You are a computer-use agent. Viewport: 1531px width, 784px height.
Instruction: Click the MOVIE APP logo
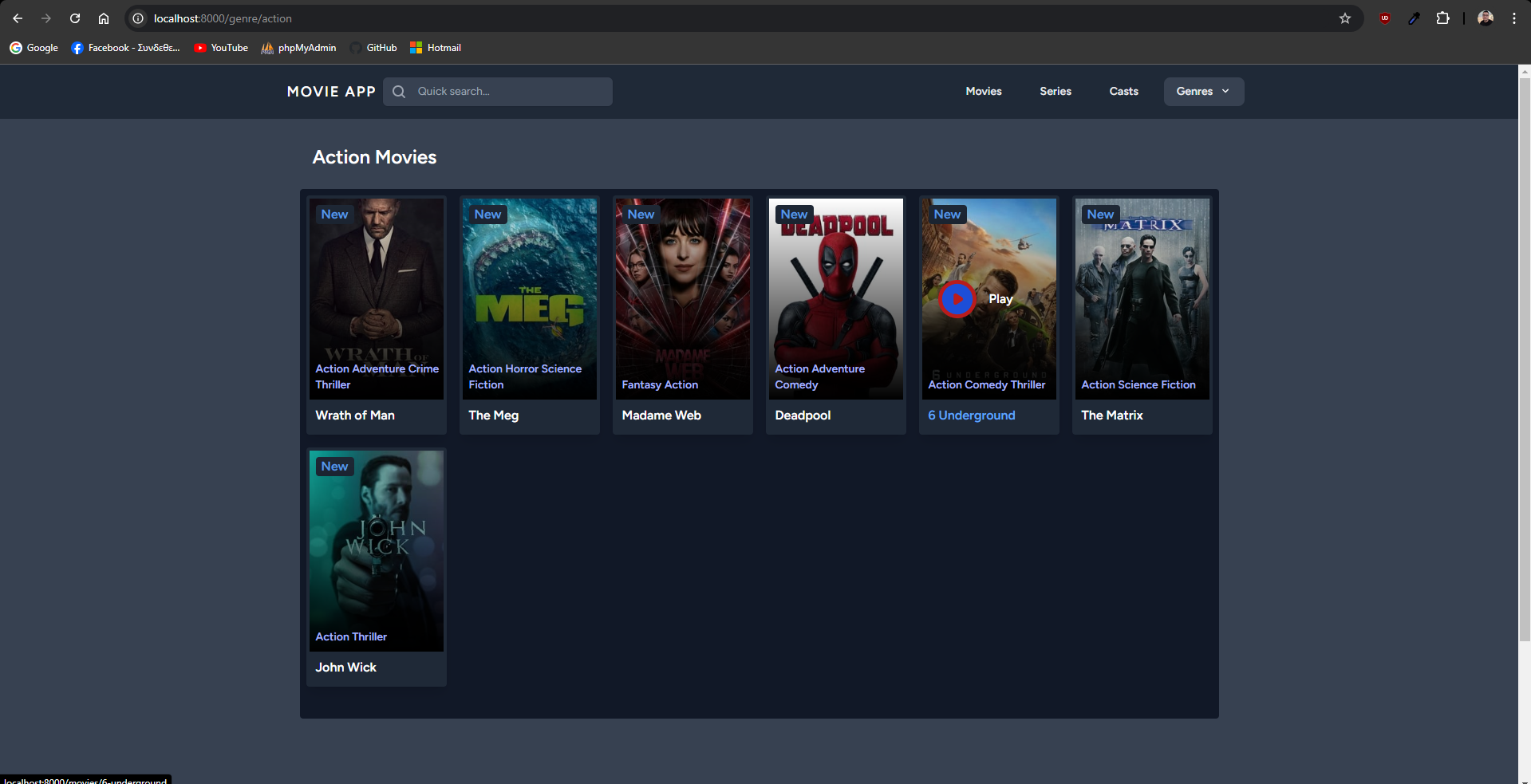click(331, 92)
